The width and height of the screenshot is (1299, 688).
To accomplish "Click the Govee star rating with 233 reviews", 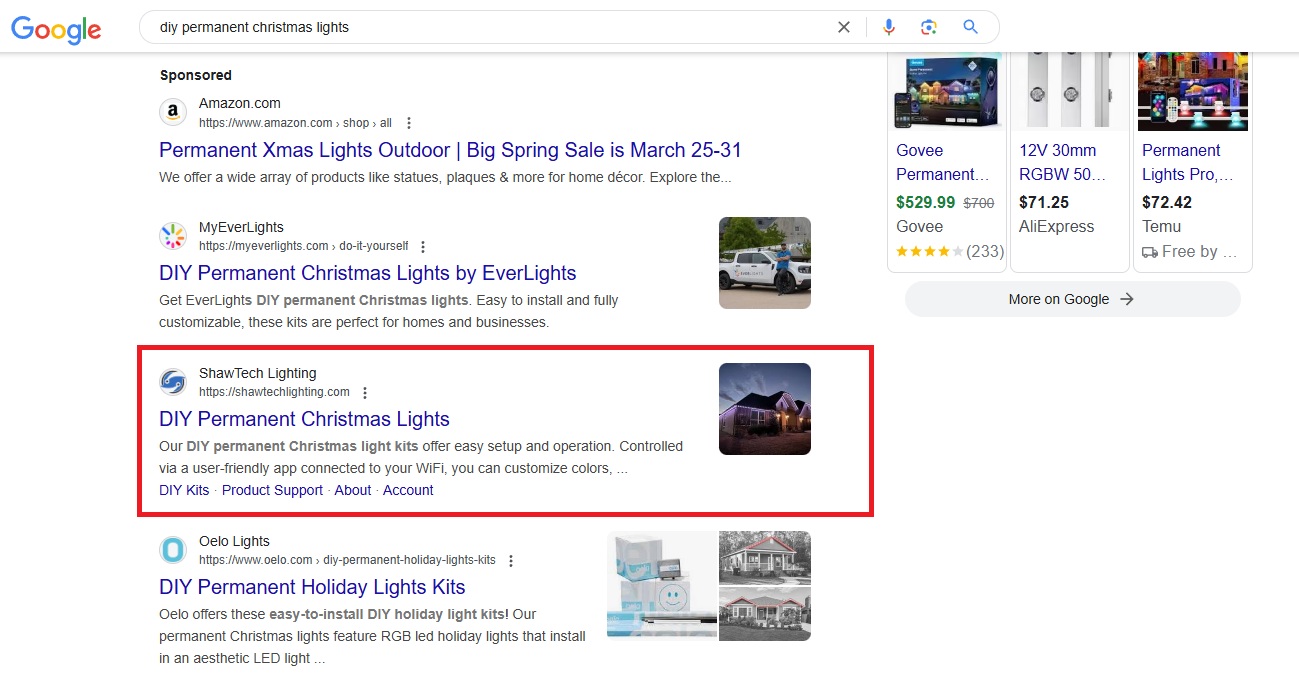I will coord(947,252).
